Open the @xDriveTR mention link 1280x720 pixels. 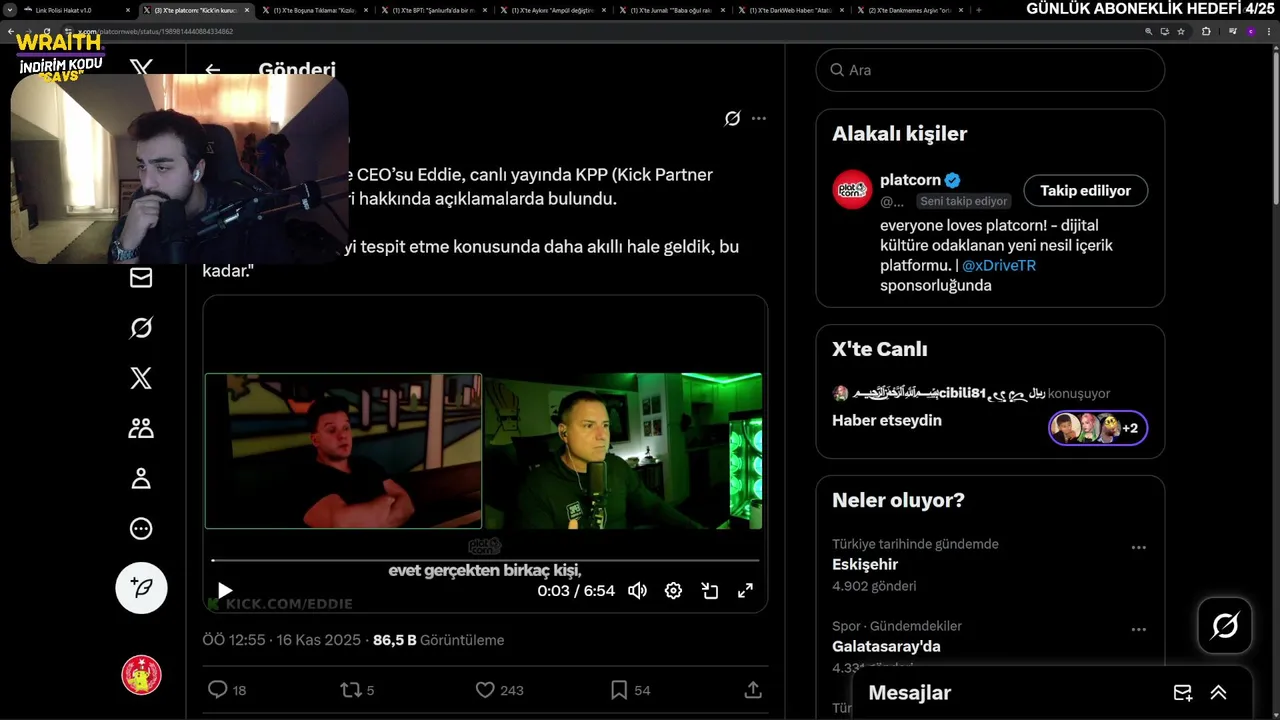point(998,265)
